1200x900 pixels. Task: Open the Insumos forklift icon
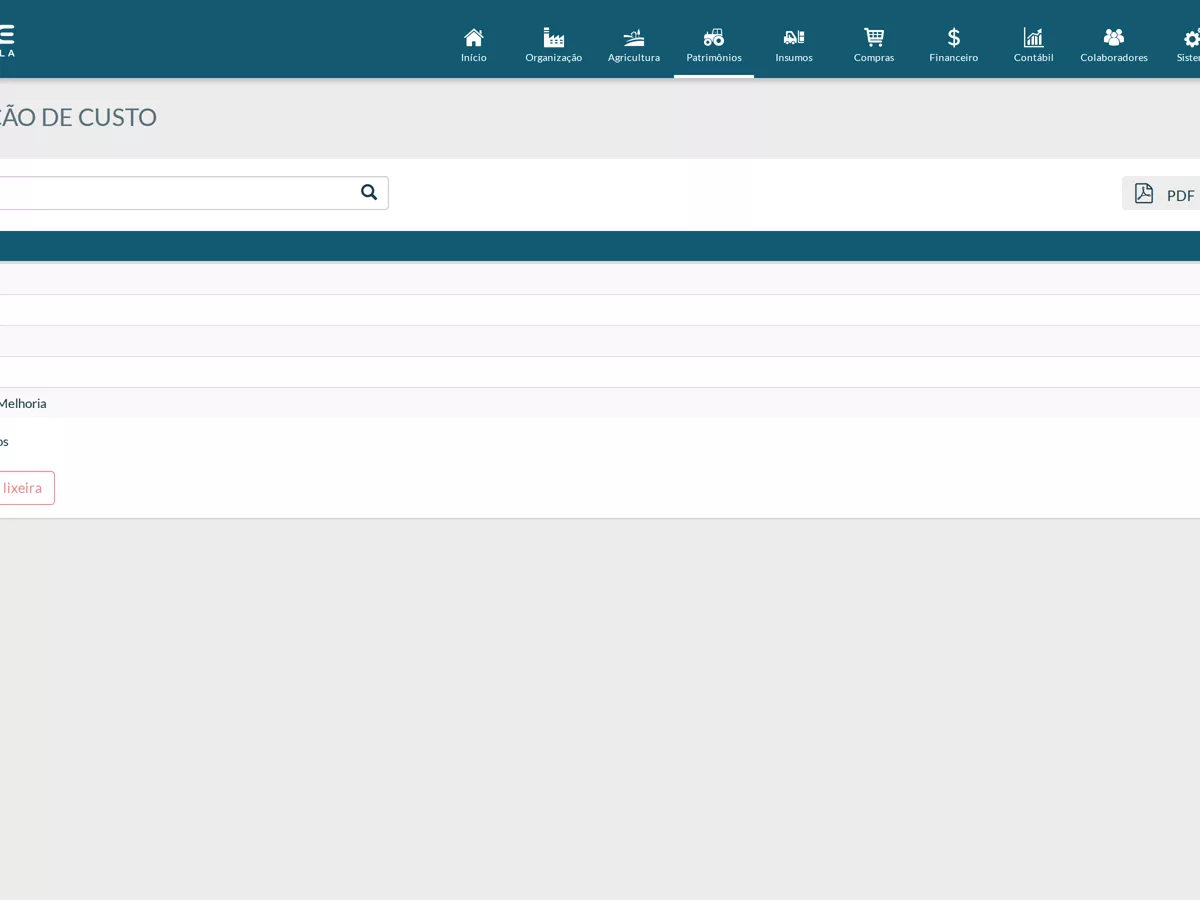794,38
